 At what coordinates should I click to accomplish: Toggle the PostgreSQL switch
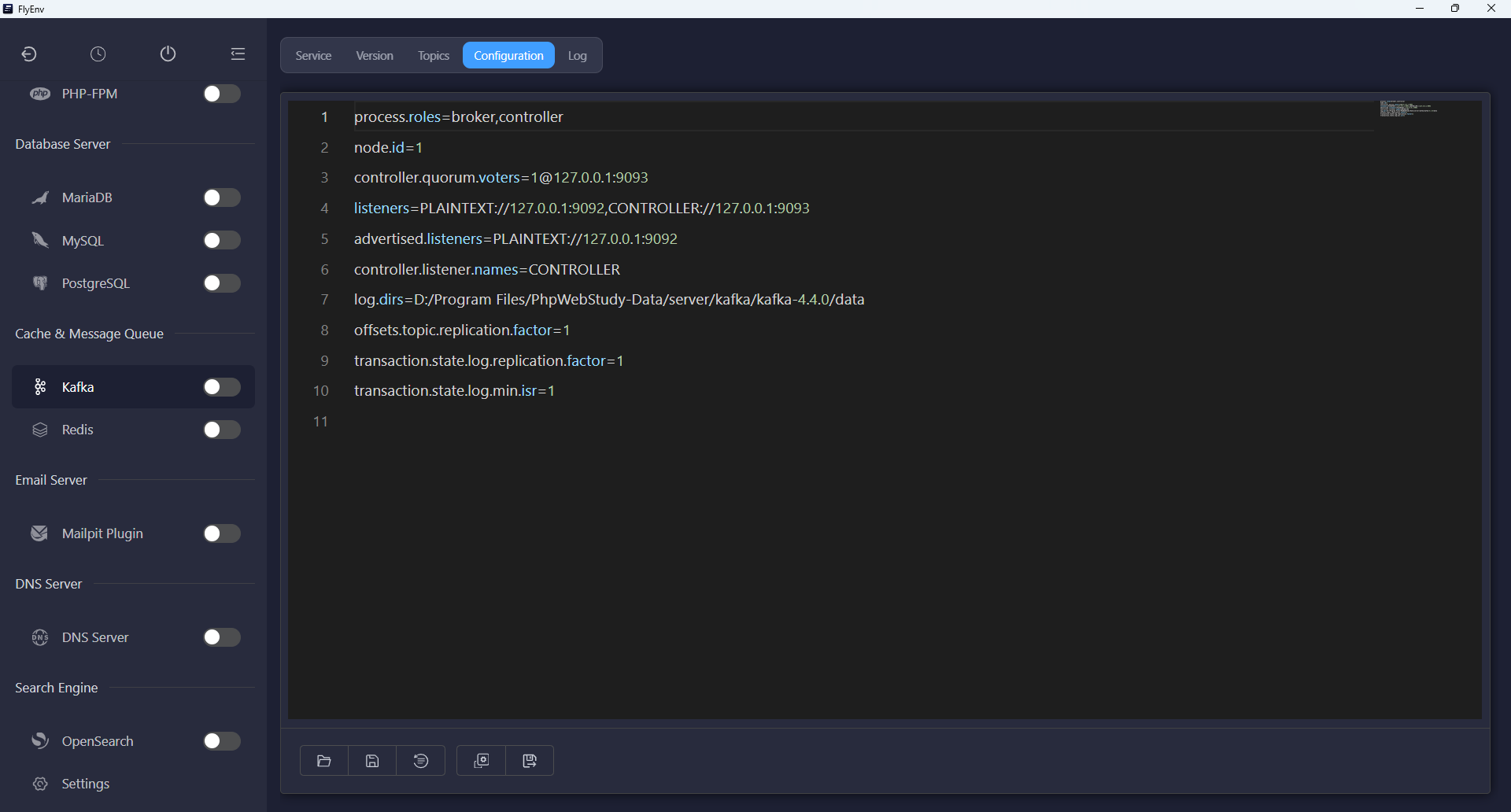click(222, 283)
